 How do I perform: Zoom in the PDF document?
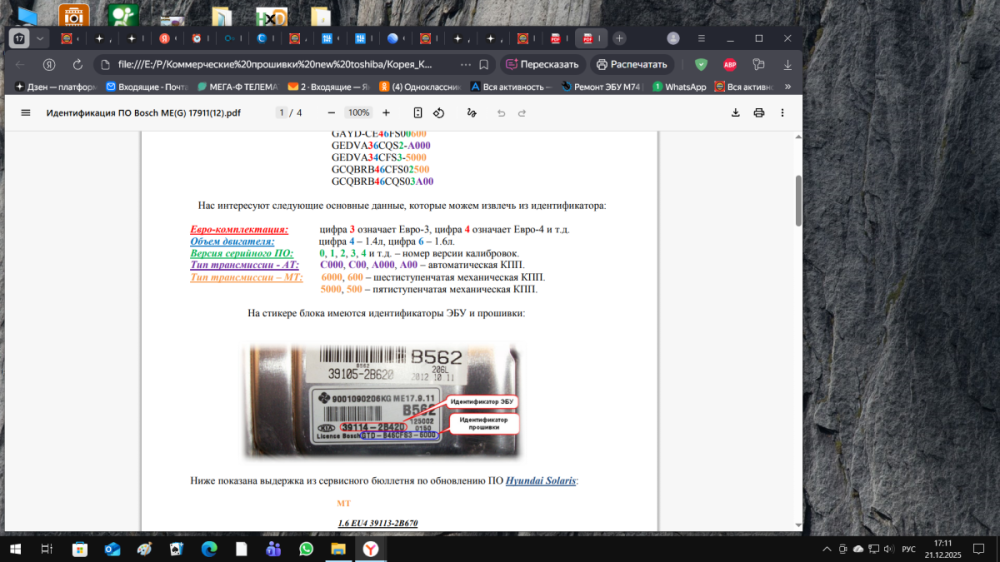(386, 113)
